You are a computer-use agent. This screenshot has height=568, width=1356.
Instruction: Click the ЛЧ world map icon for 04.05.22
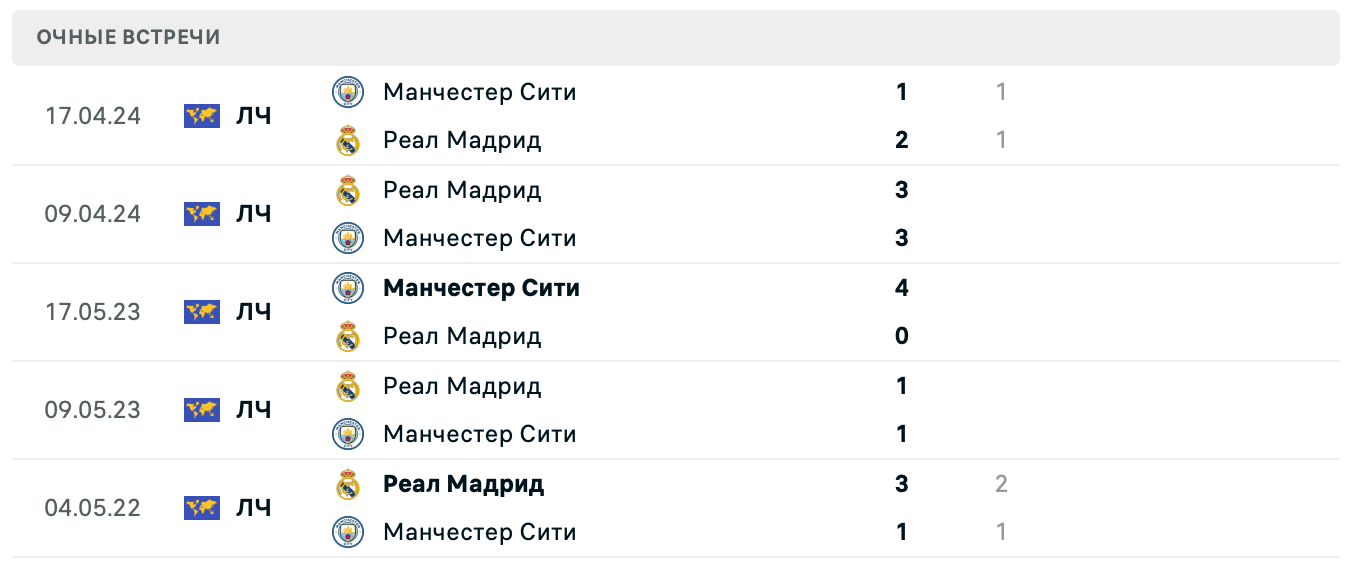202,508
